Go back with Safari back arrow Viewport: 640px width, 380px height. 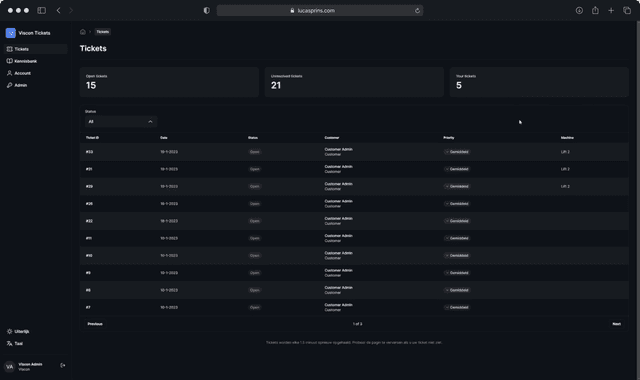click(58, 11)
